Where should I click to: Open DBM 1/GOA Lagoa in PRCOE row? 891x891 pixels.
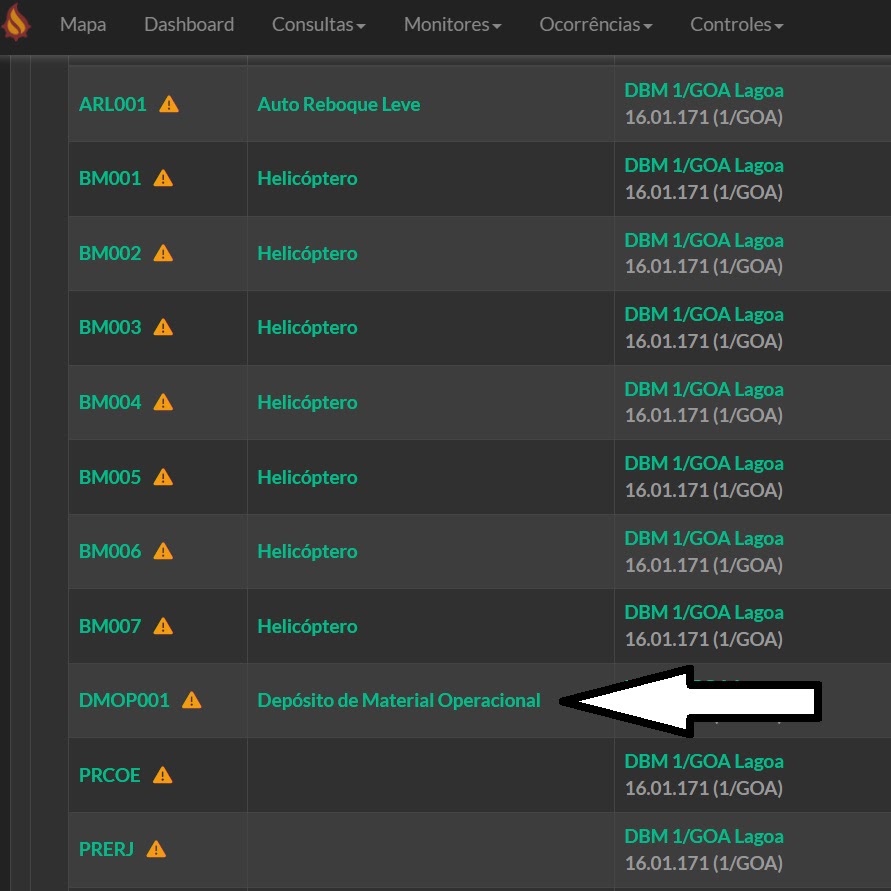(703, 761)
